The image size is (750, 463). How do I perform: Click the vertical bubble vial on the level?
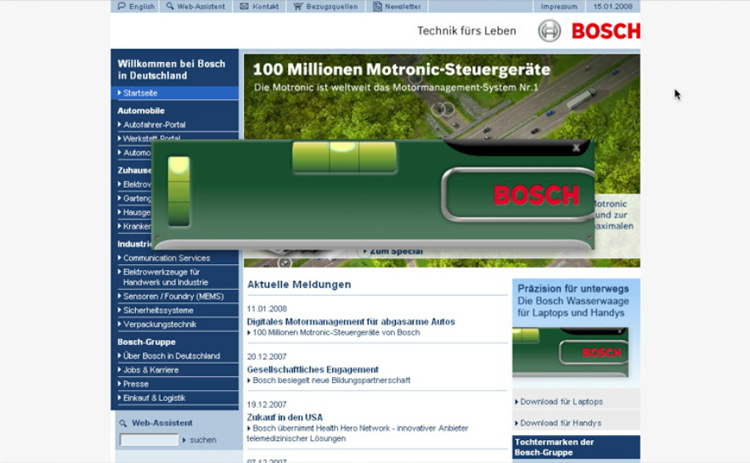pyautogui.click(x=179, y=191)
